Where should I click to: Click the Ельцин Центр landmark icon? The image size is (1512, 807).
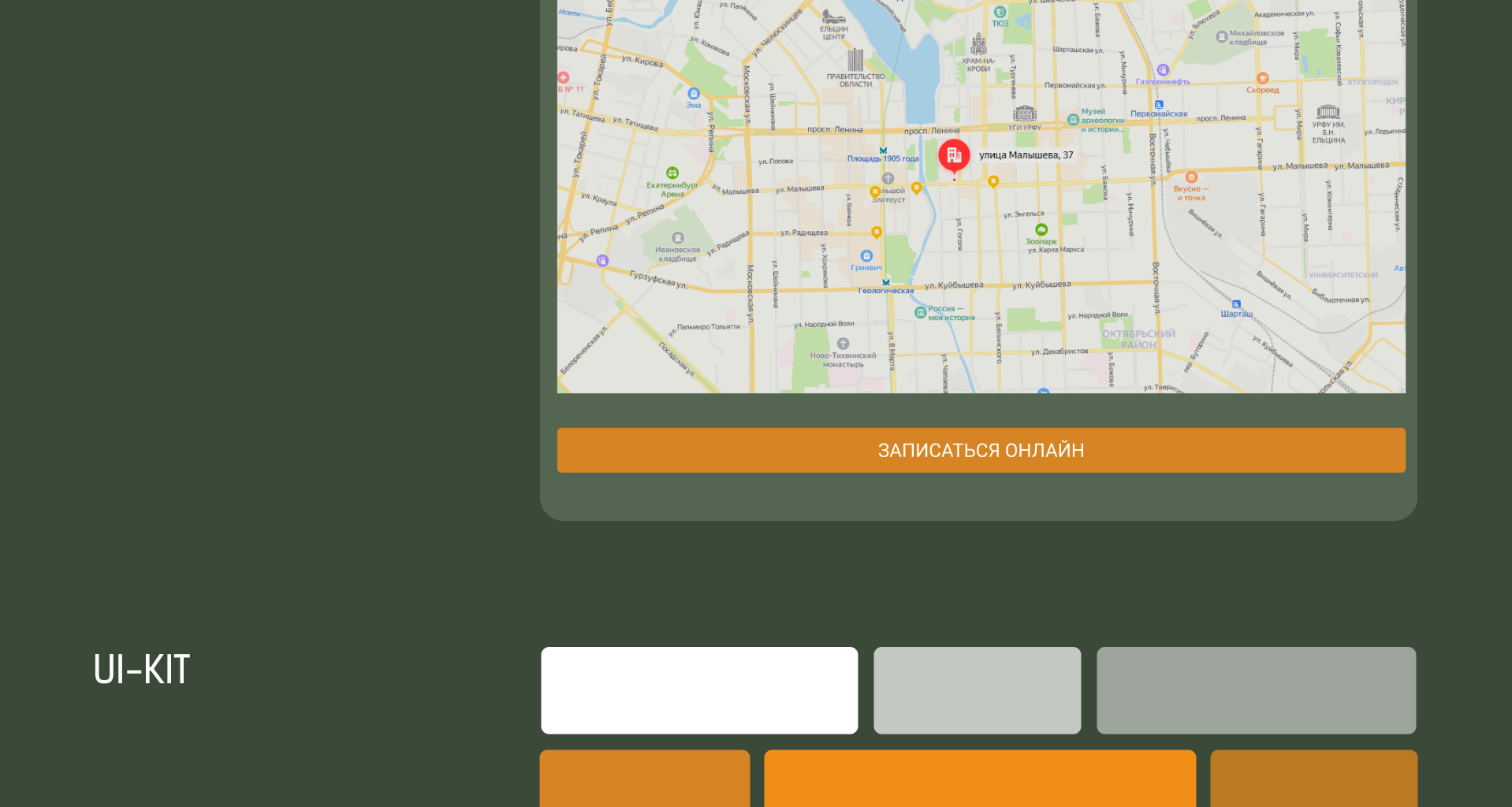pyautogui.click(x=833, y=17)
